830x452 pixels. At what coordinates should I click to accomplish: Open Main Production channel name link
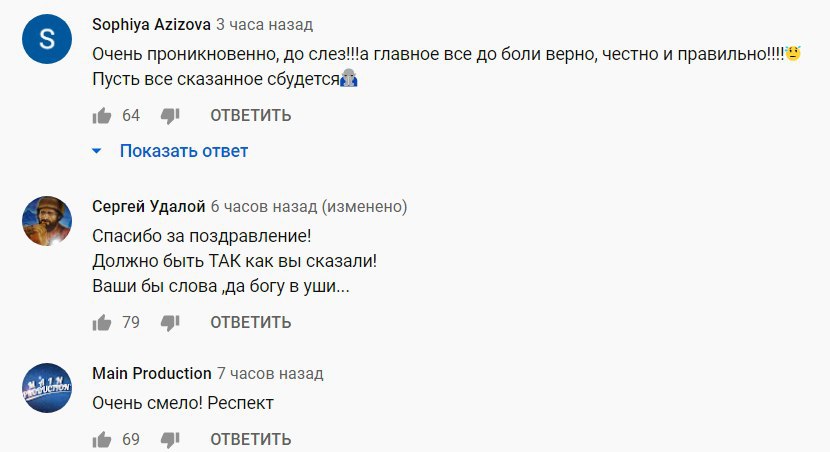[151, 373]
